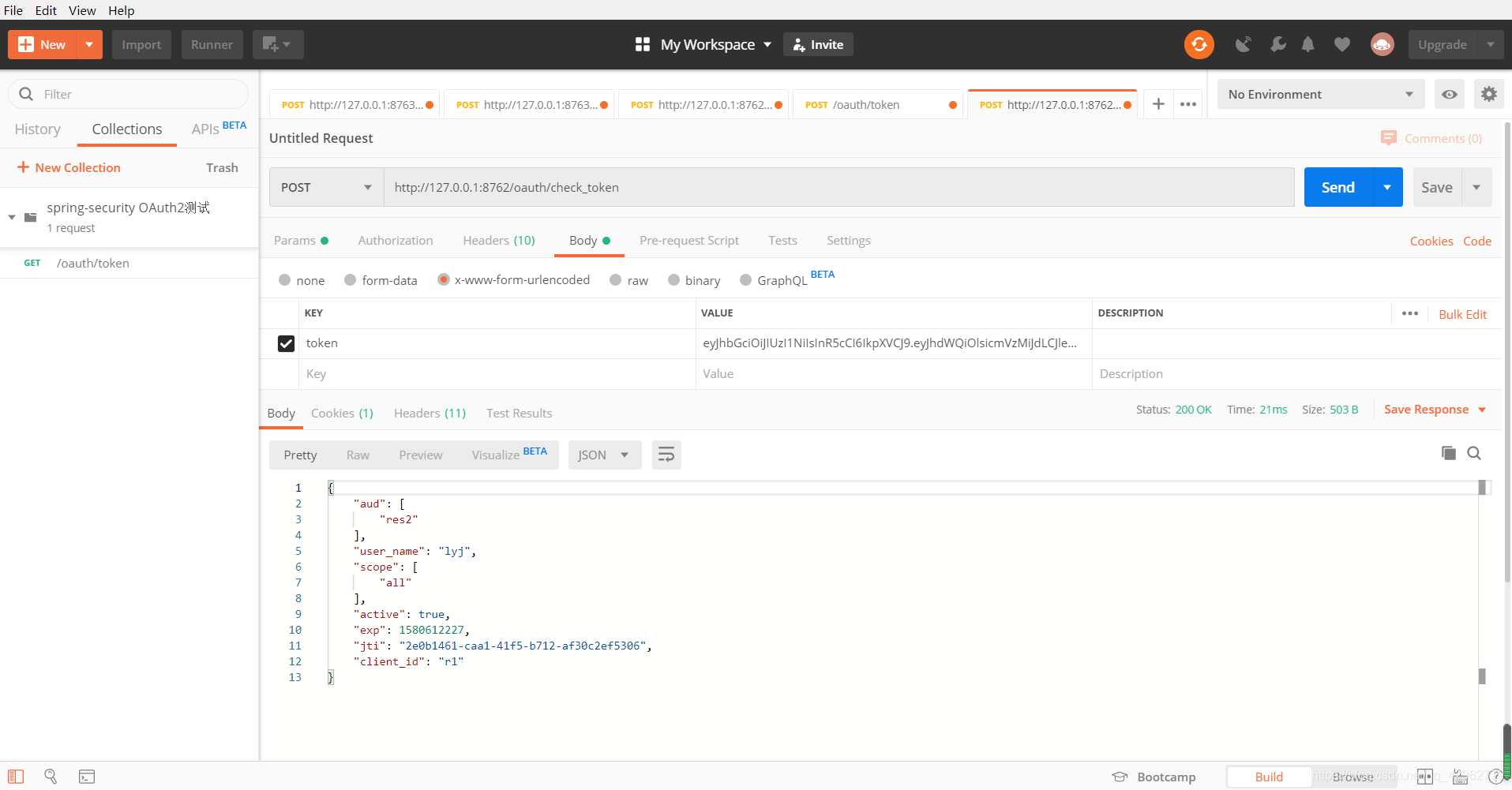Open the notifications bell
Viewport: 1512px width, 790px height.
click(1308, 44)
